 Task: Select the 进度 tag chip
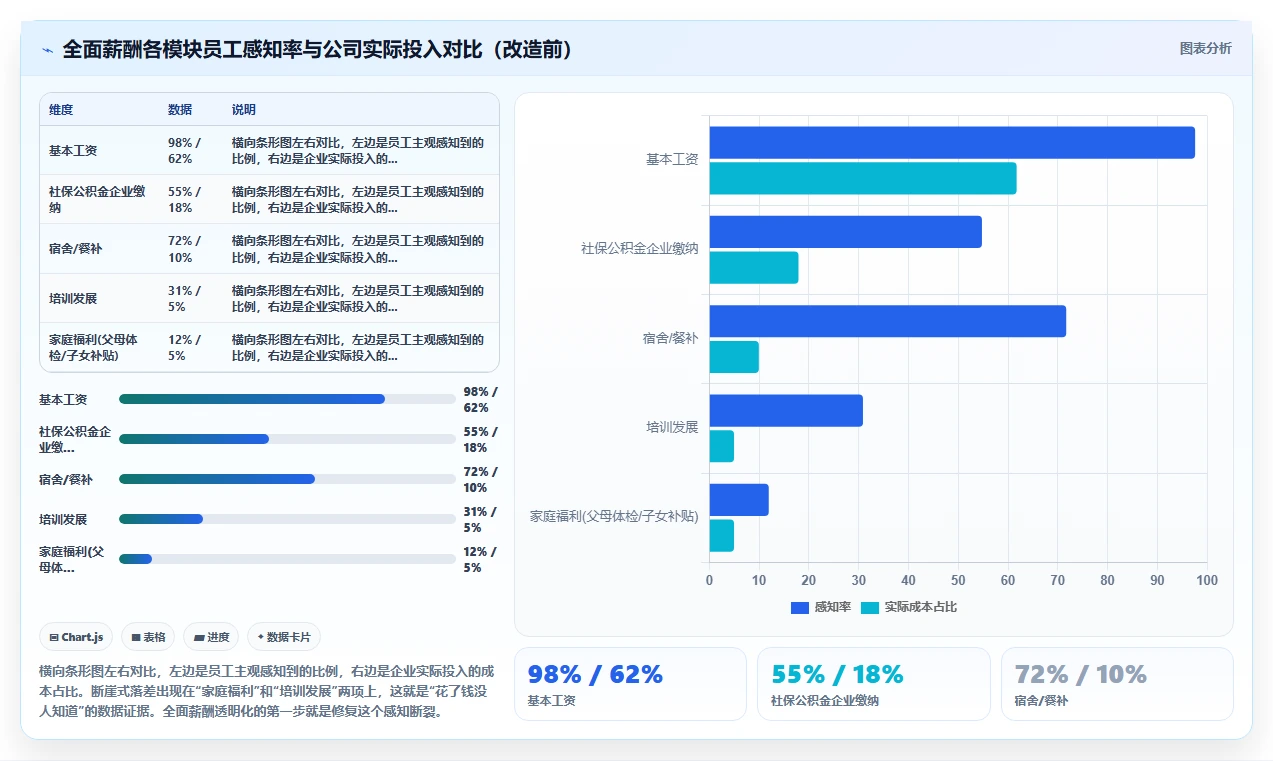(x=211, y=637)
